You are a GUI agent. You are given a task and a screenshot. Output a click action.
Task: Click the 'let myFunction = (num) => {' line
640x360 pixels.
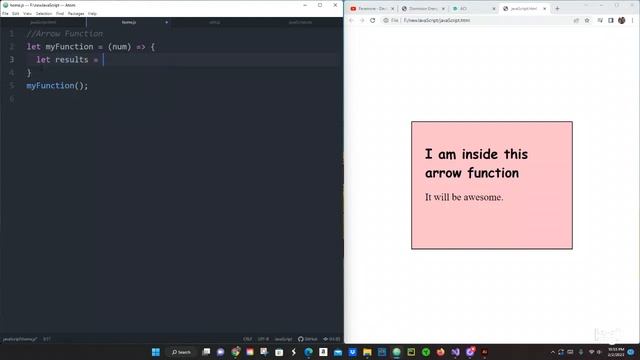[91, 47]
